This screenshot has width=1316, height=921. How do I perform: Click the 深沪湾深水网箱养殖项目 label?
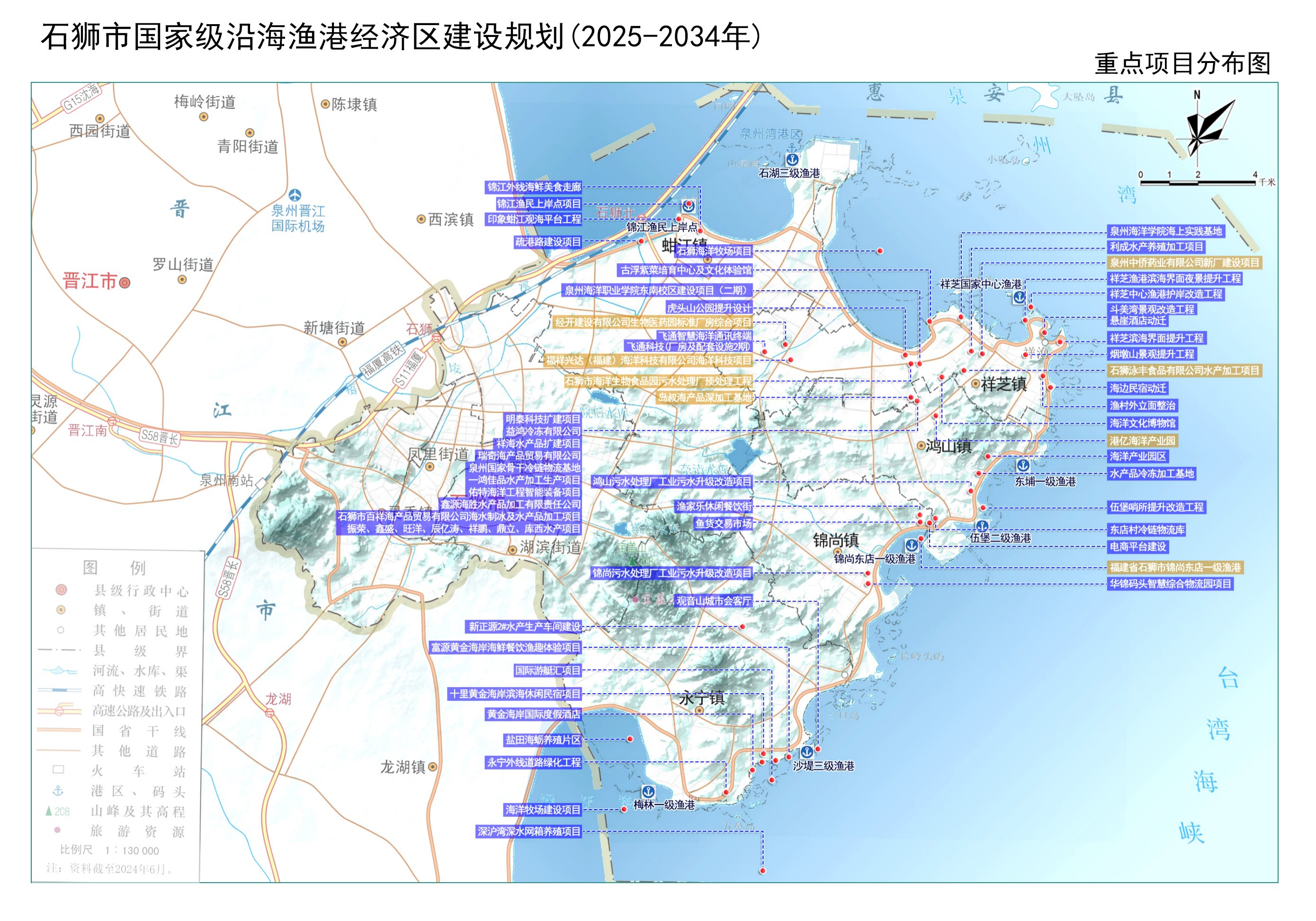click(x=529, y=831)
